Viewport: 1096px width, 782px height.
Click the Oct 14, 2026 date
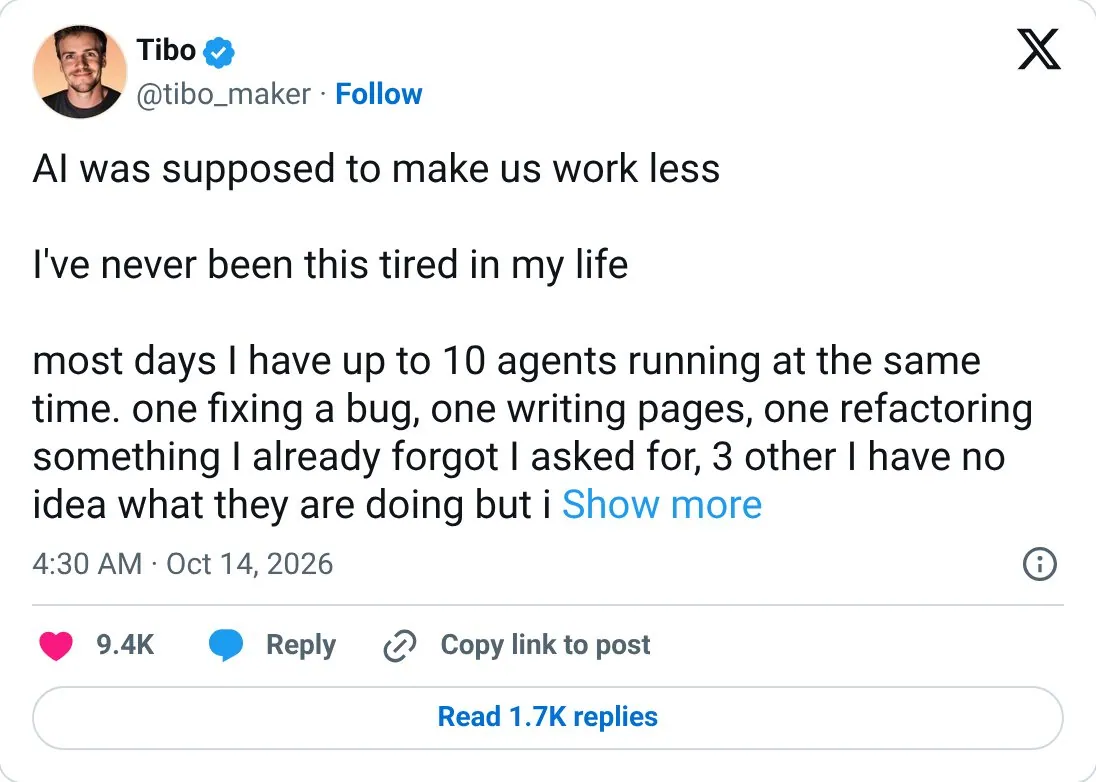point(250,564)
